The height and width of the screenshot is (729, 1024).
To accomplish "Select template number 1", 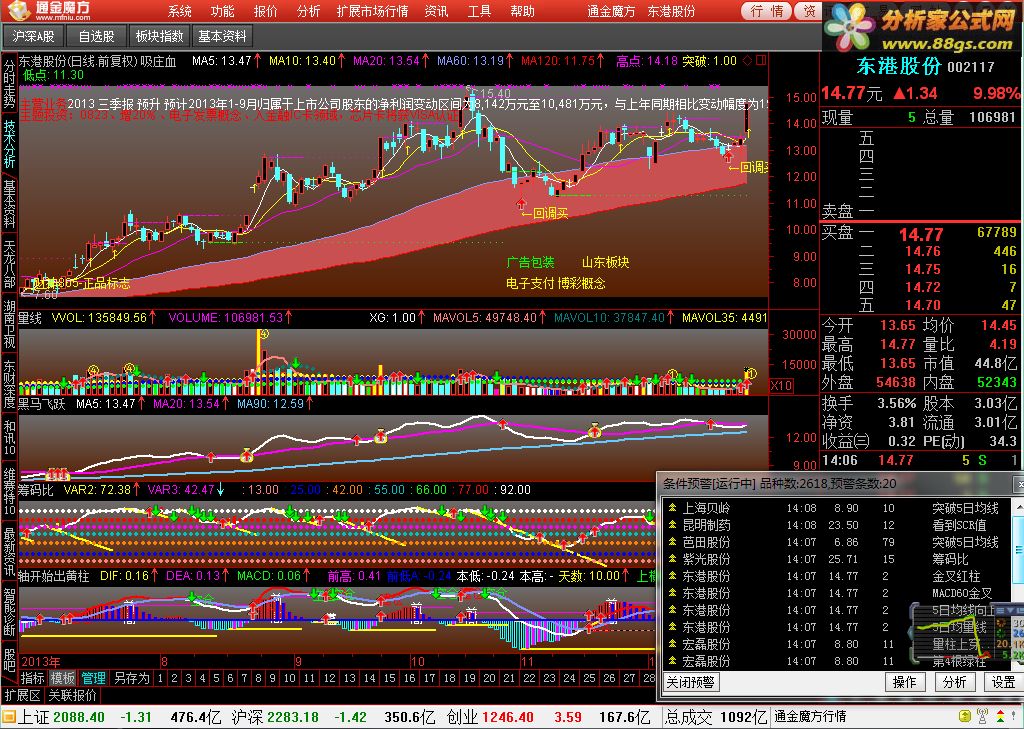I will [x=160, y=678].
